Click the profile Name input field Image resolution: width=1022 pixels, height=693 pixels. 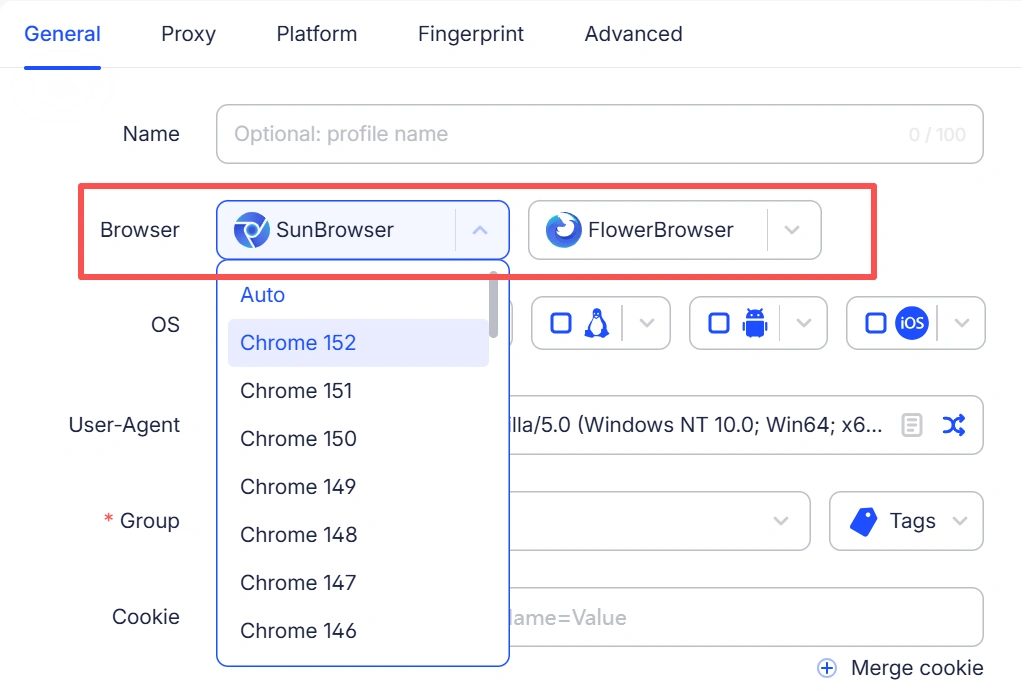coord(600,134)
